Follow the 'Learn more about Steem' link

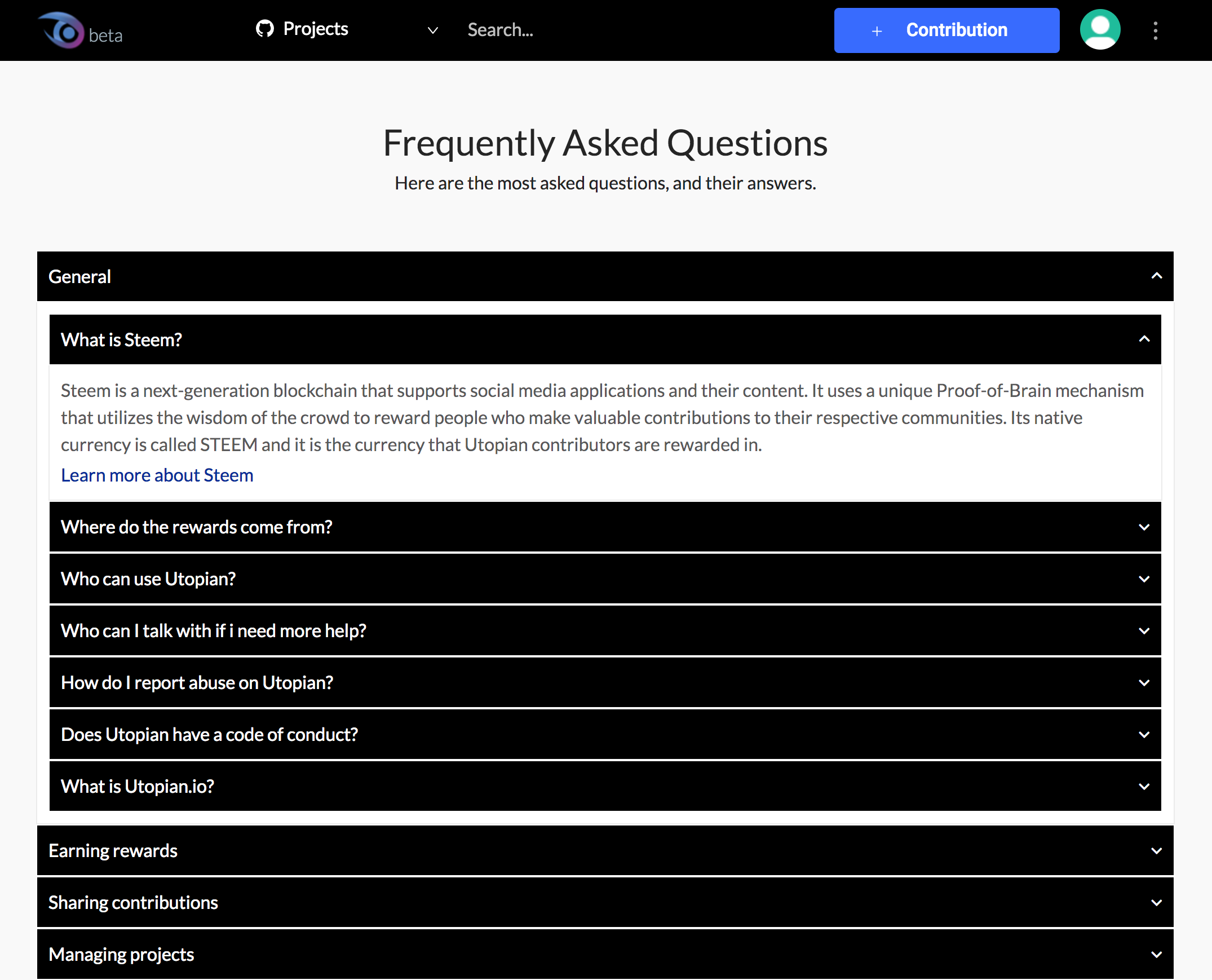click(157, 475)
